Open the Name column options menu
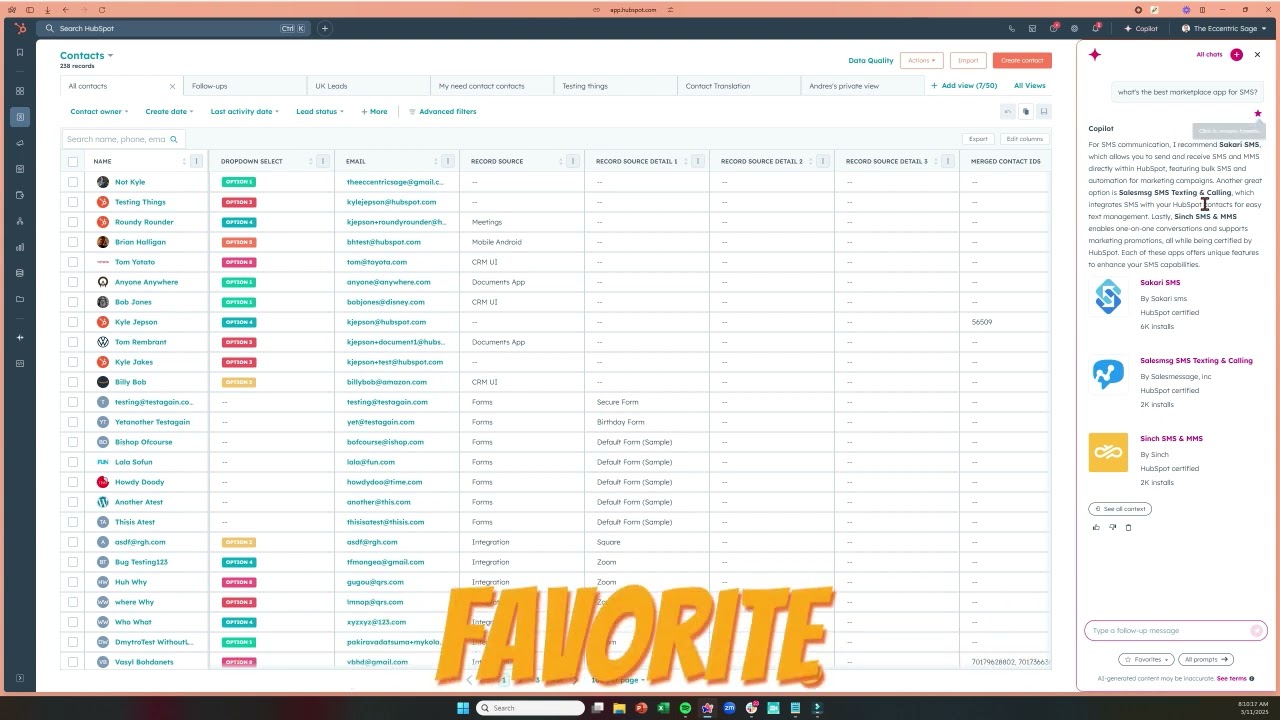This screenshot has width=1280, height=720. (197, 162)
